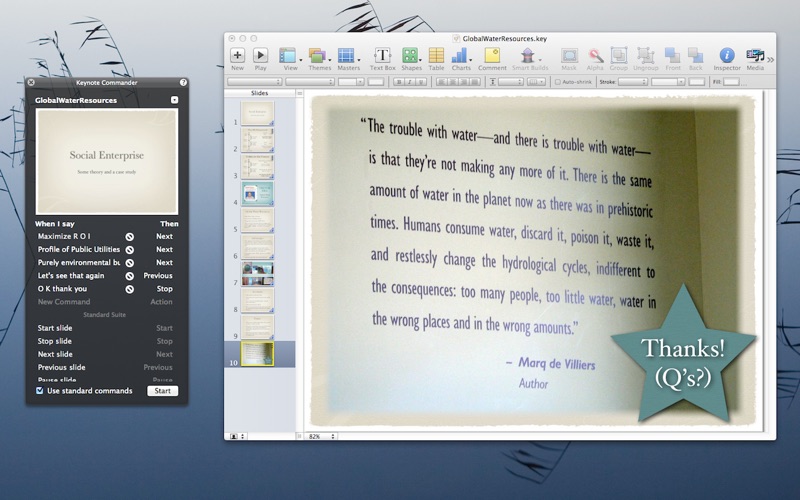Toggle the Use standard commands checkbox
The height and width of the screenshot is (500, 800).
pos(40,391)
